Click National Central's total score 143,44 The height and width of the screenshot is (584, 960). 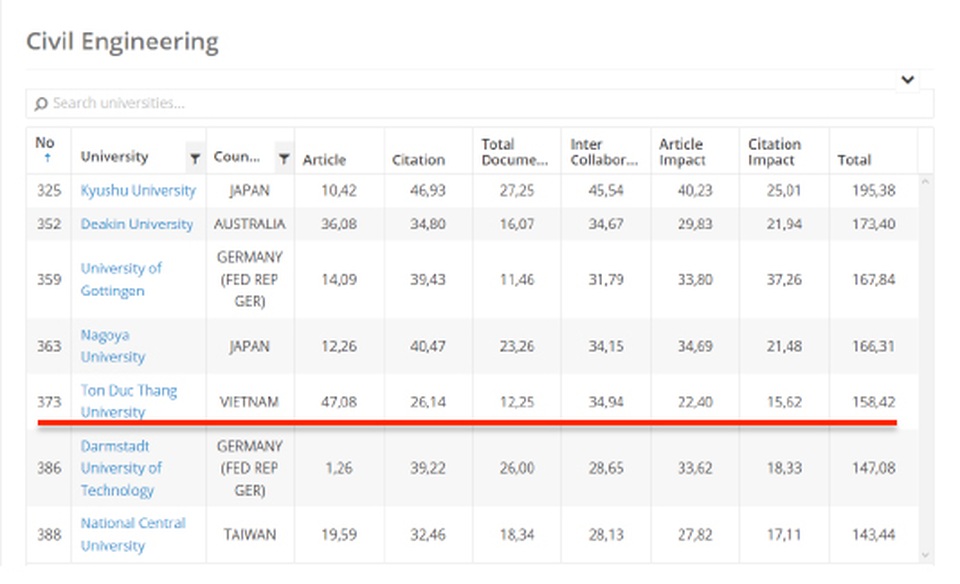click(874, 535)
